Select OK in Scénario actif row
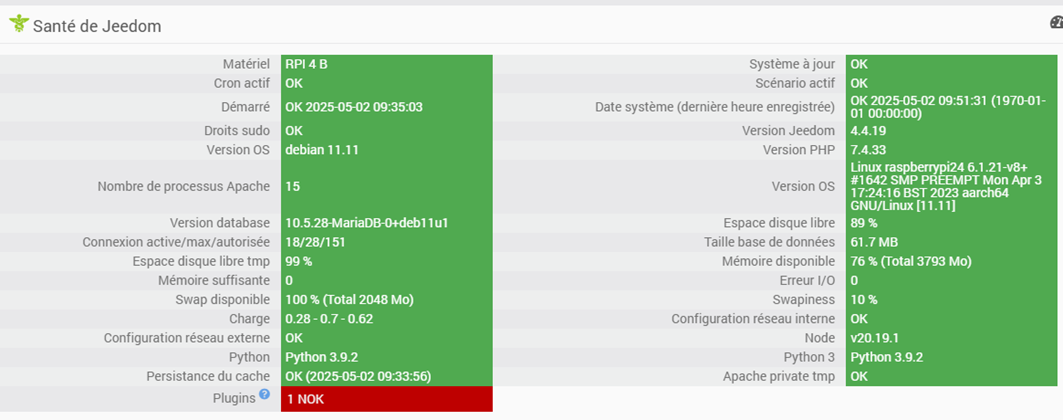Viewport: 1063px width, 420px height. click(x=859, y=83)
